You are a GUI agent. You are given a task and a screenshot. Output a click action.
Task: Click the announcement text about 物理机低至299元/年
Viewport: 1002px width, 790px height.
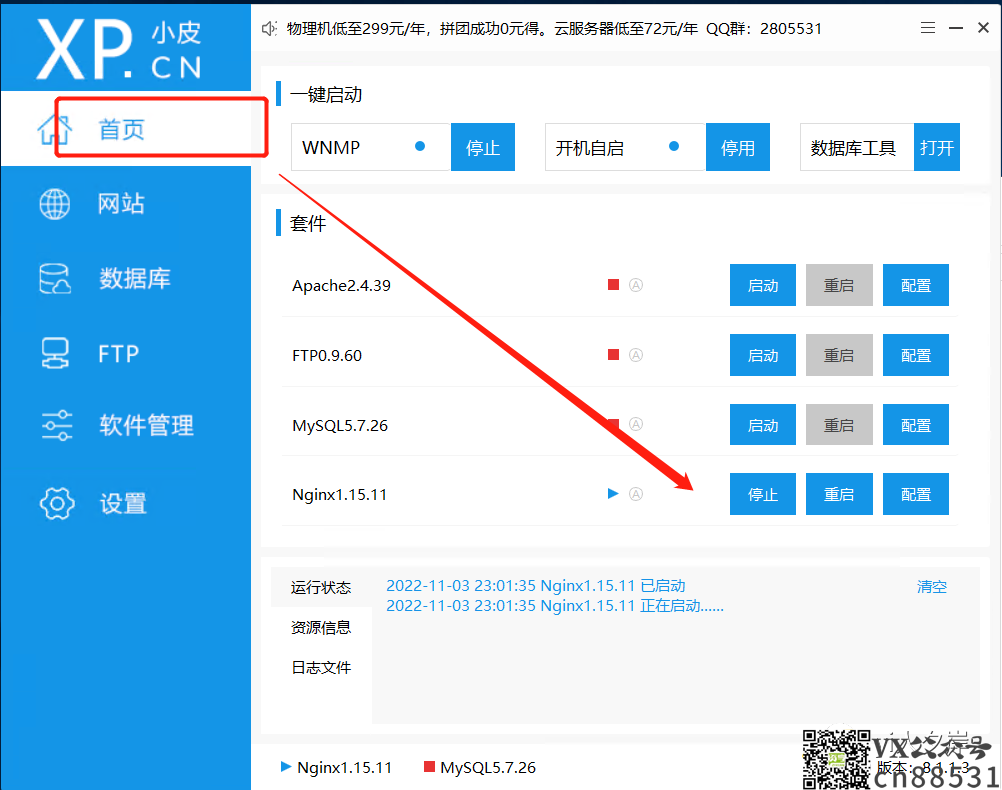tap(554, 29)
